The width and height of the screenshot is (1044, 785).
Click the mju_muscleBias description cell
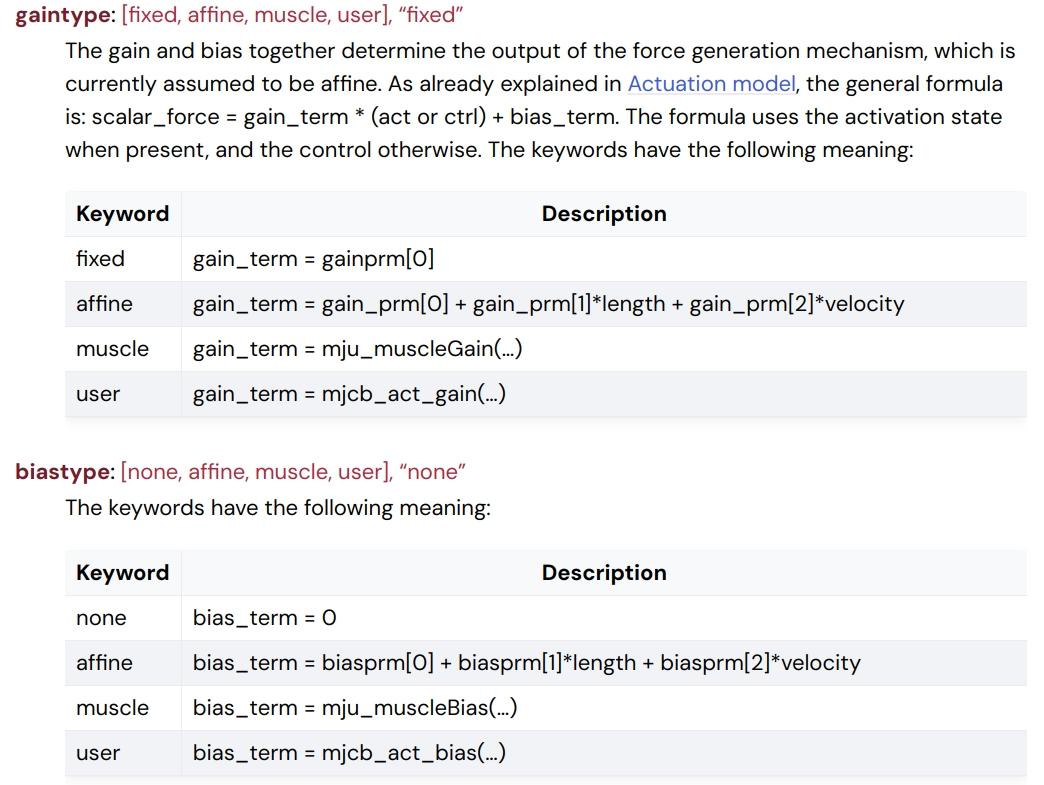[x=355, y=708]
